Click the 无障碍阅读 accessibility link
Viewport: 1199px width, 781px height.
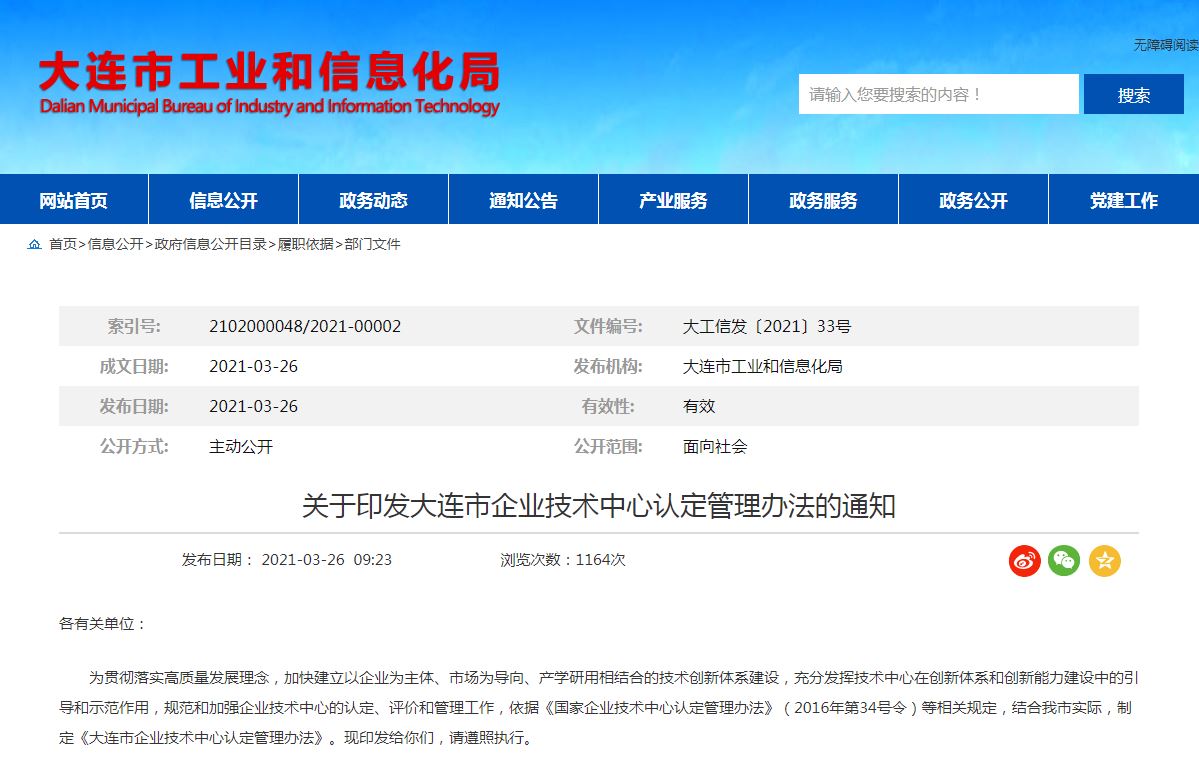(1165, 45)
